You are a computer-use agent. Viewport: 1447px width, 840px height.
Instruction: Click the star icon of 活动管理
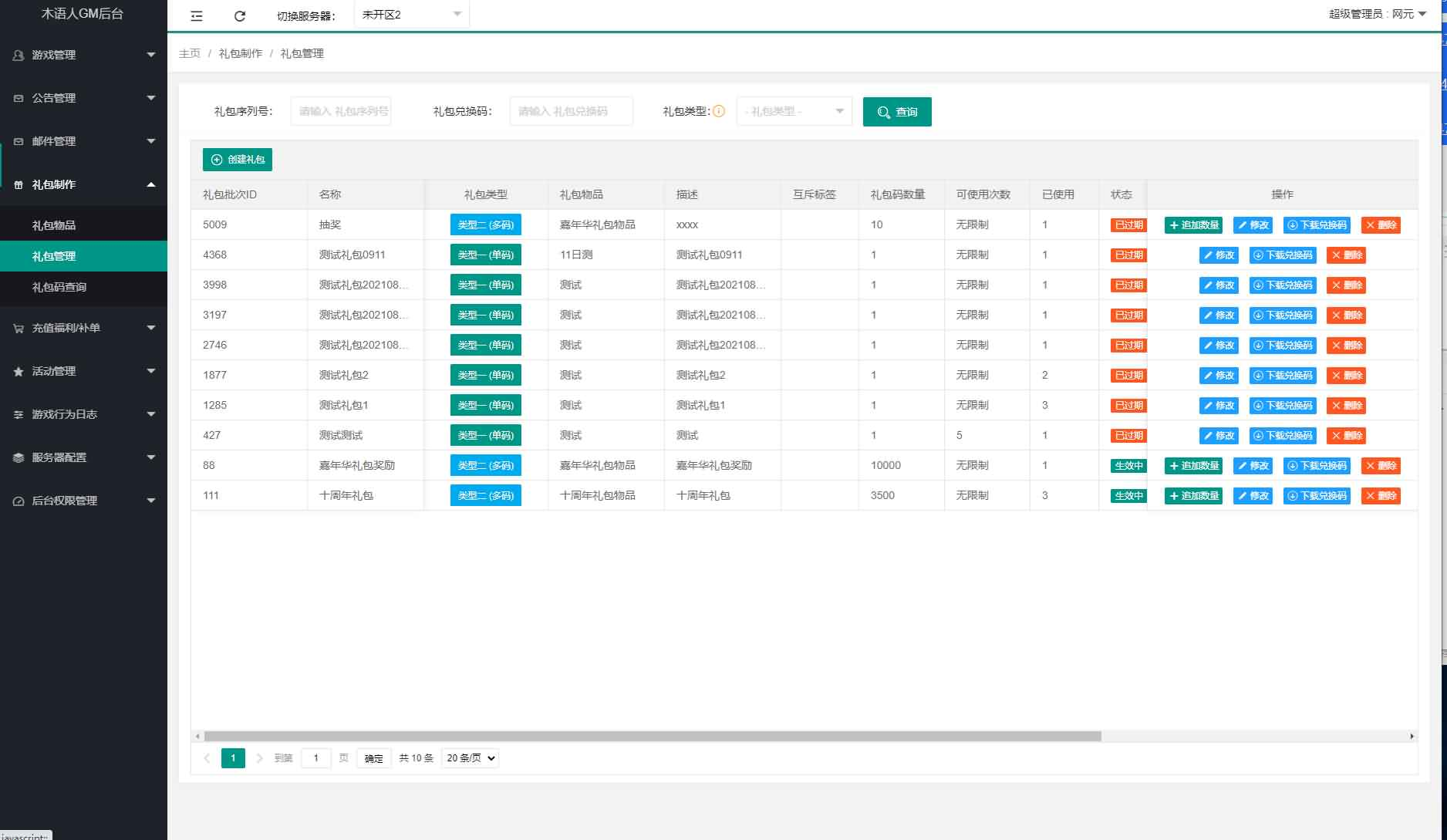19,371
